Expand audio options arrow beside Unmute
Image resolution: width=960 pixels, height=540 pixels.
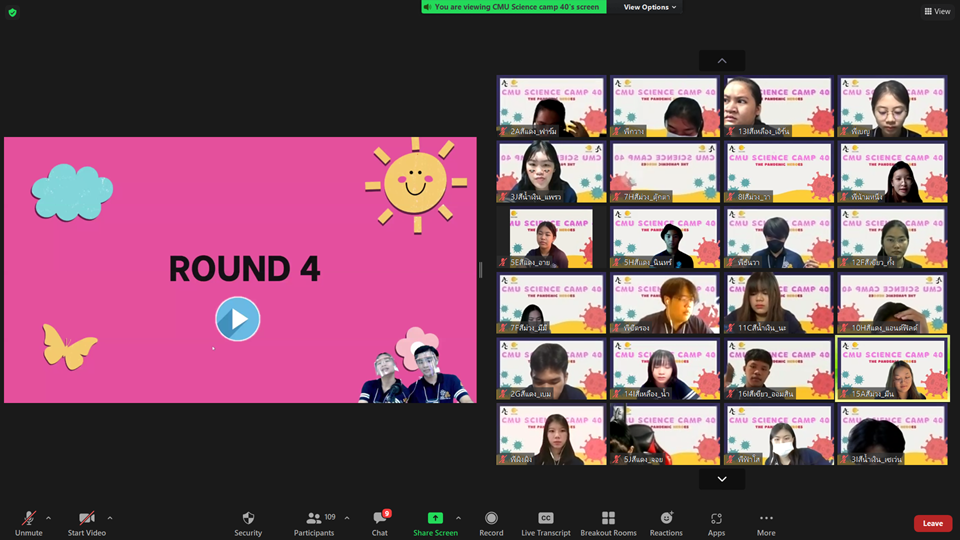pyautogui.click(x=48, y=518)
